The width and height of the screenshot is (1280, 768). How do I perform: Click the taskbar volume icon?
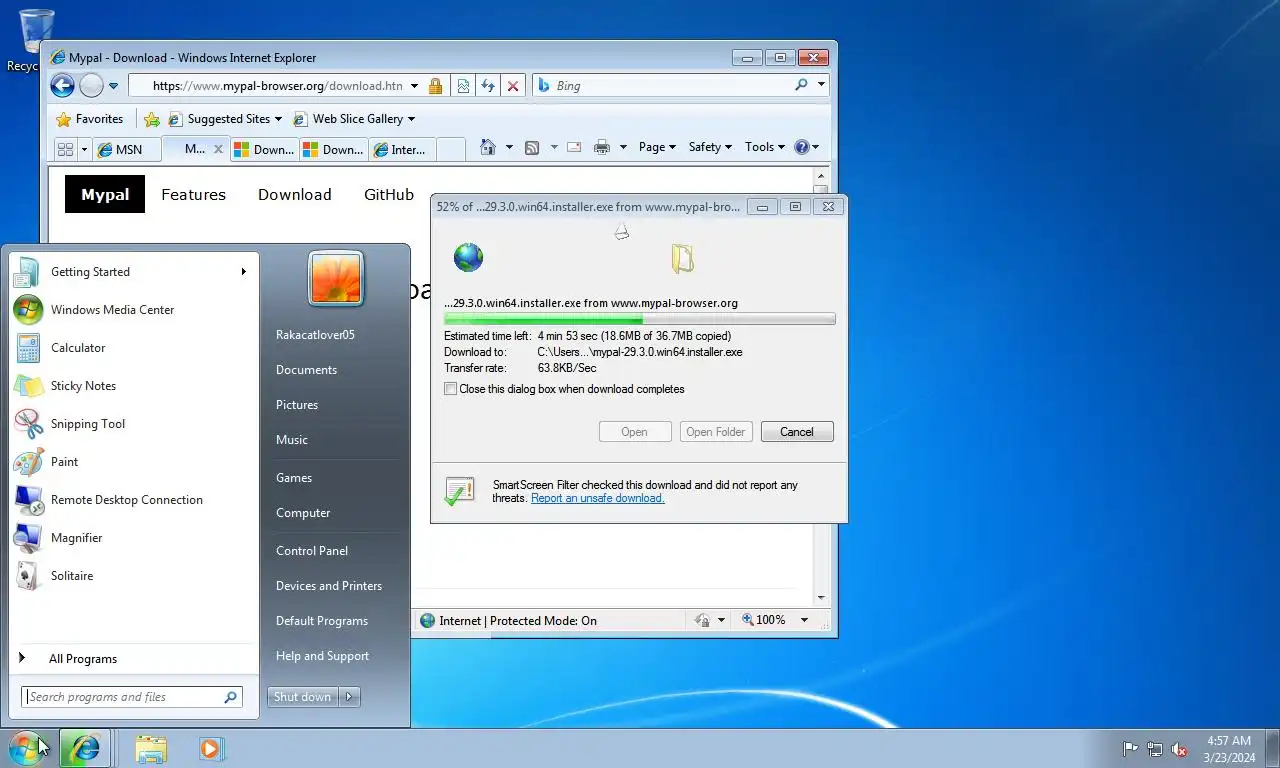click(1179, 749)
